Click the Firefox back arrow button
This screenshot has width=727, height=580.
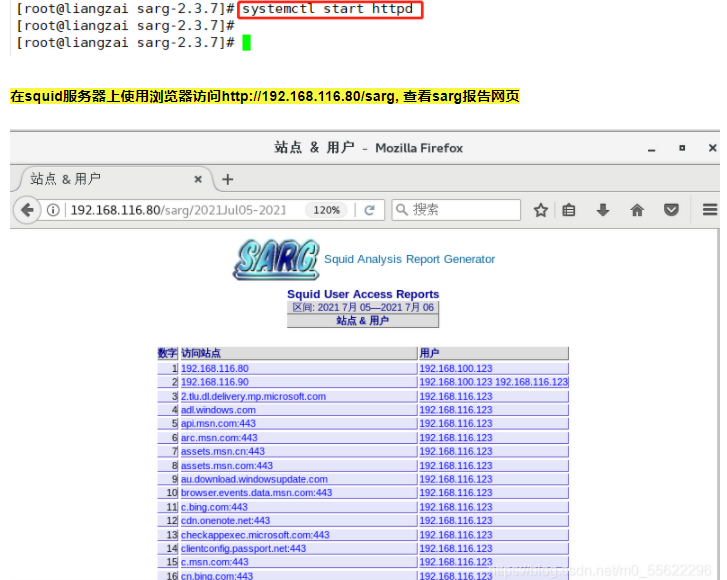27,210
